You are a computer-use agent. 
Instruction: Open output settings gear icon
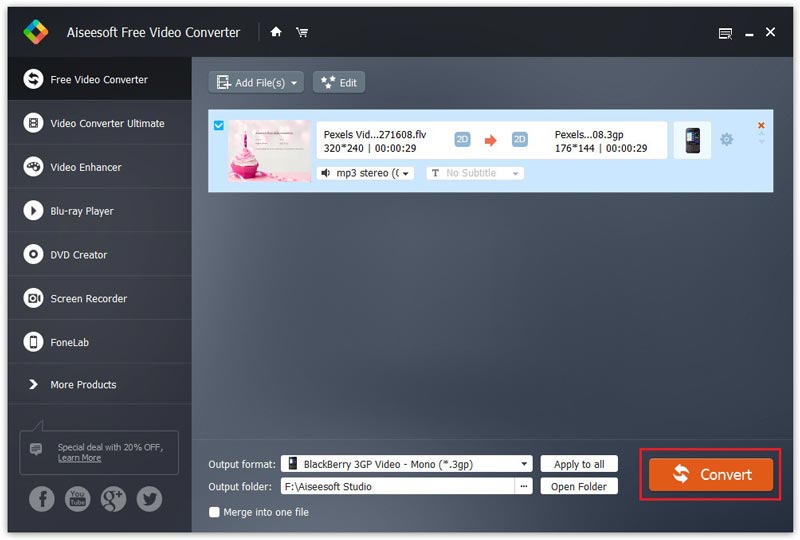727,140
